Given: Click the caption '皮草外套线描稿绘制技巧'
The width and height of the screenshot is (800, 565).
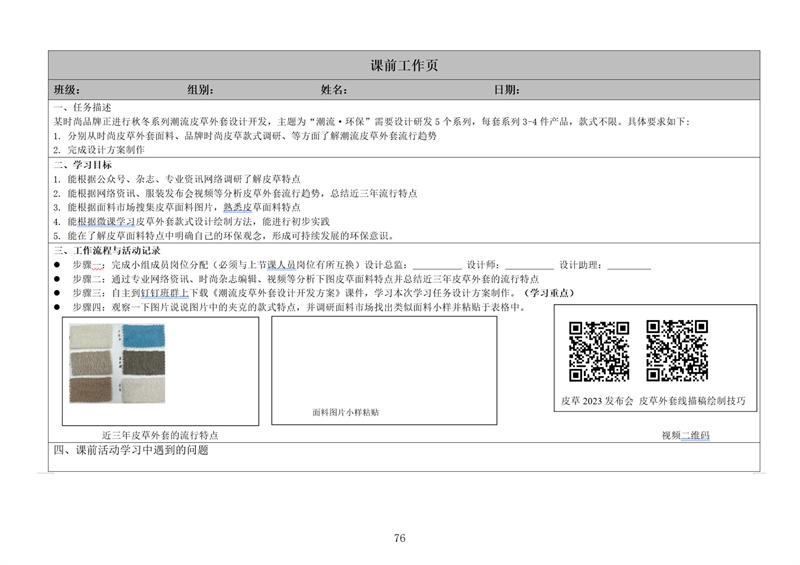Looking at the screenshot, I should (x=692, y=401).
